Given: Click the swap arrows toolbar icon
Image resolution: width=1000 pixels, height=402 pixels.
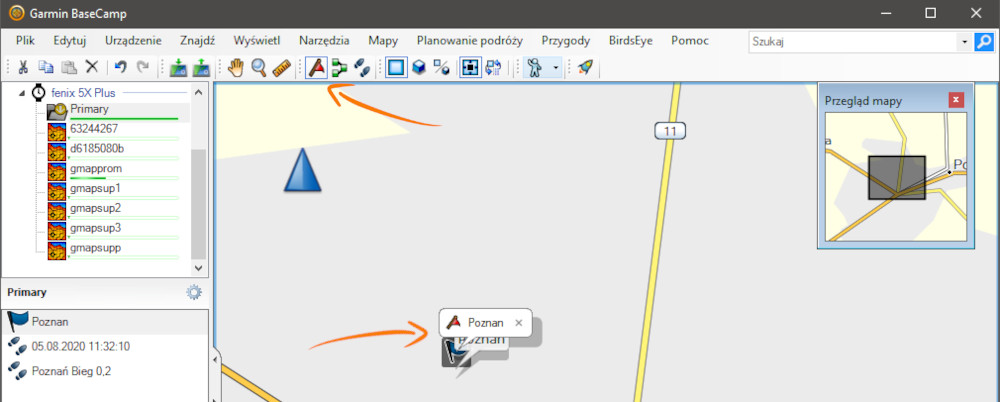Looking at the screenshot, I should [494, 68].
